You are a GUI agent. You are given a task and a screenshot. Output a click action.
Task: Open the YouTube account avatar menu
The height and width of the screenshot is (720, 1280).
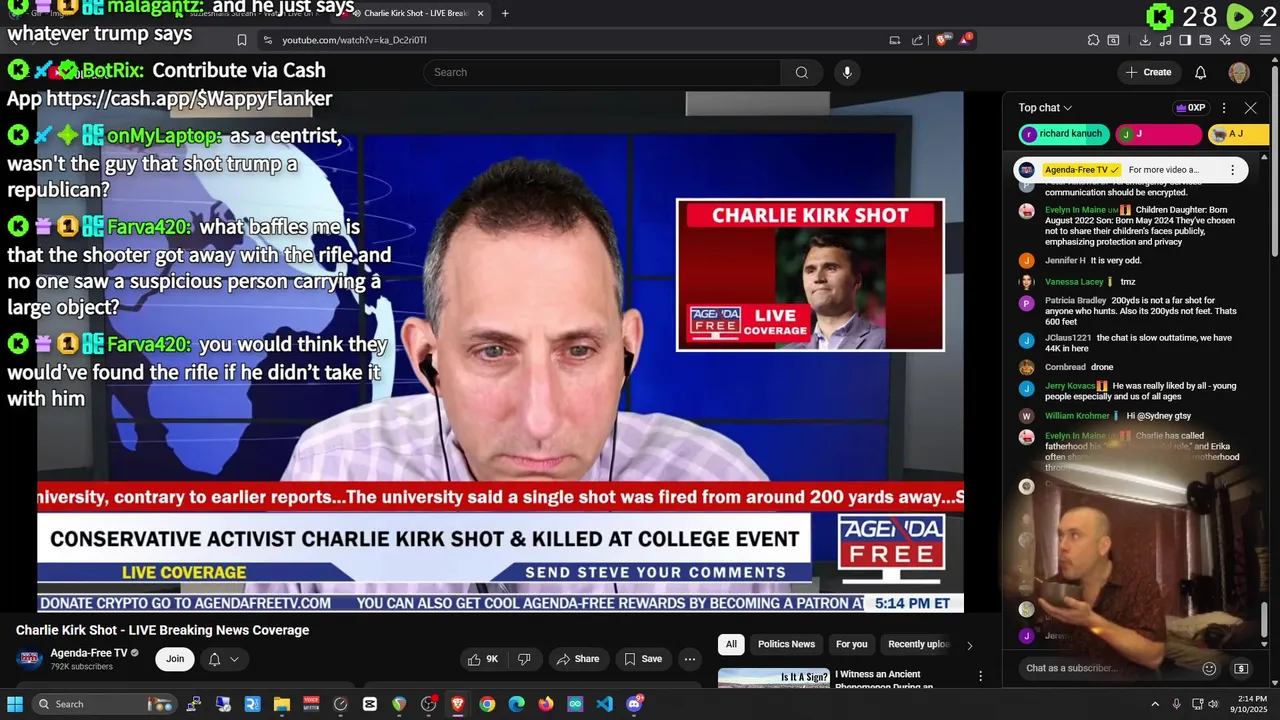[1239, 72]
